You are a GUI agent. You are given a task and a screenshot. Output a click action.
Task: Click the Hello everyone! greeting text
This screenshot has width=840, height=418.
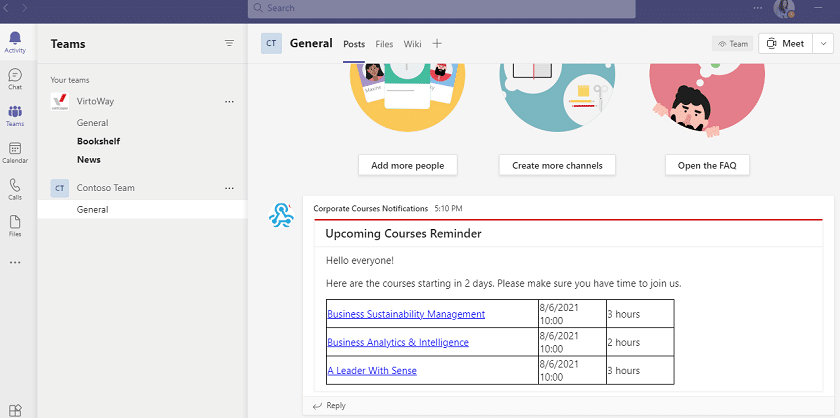click(360, 261)
